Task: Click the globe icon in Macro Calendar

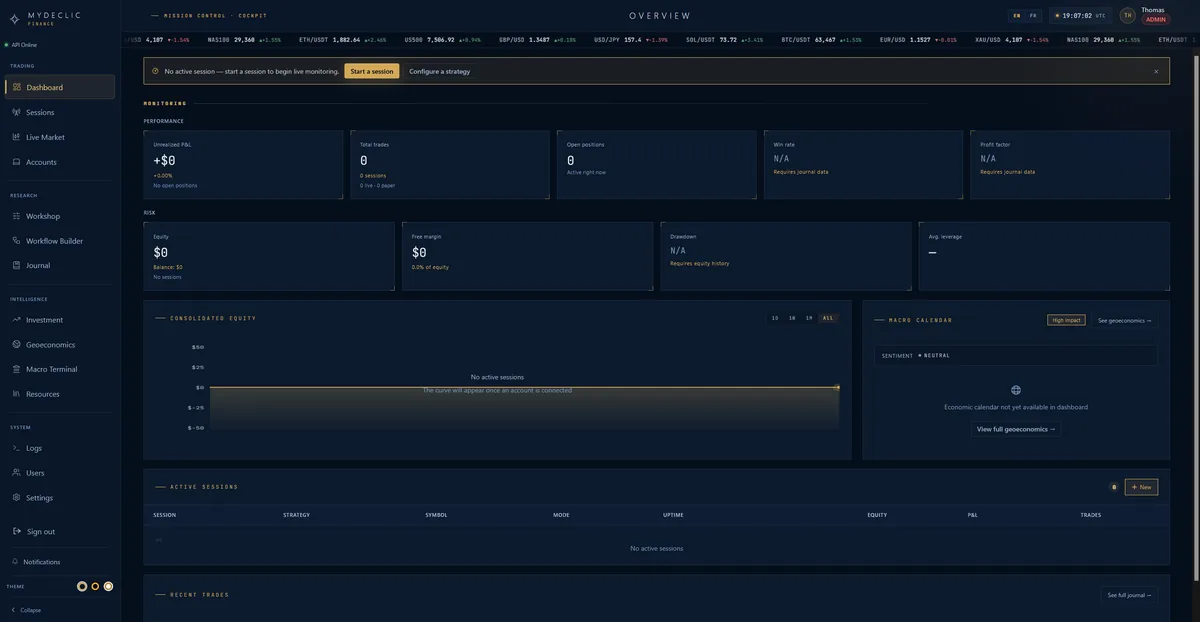Action: click(1016, 390)
